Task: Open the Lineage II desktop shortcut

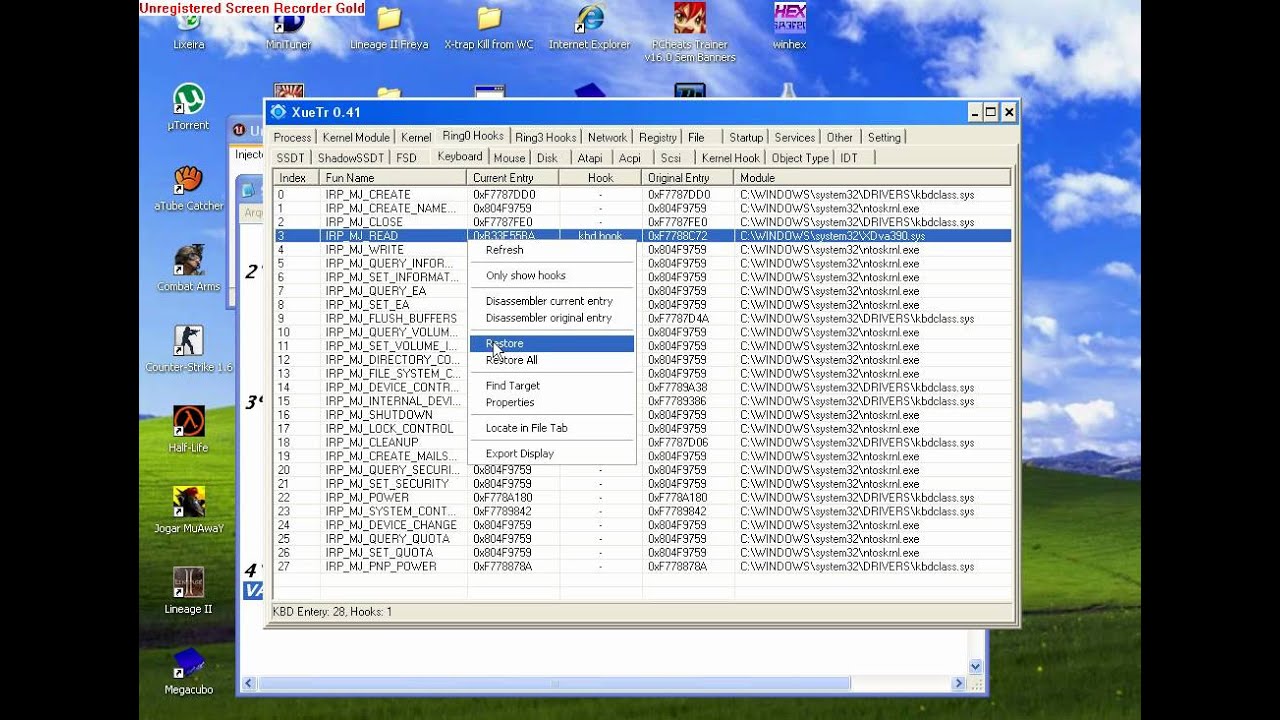Action: coord(188,590)
